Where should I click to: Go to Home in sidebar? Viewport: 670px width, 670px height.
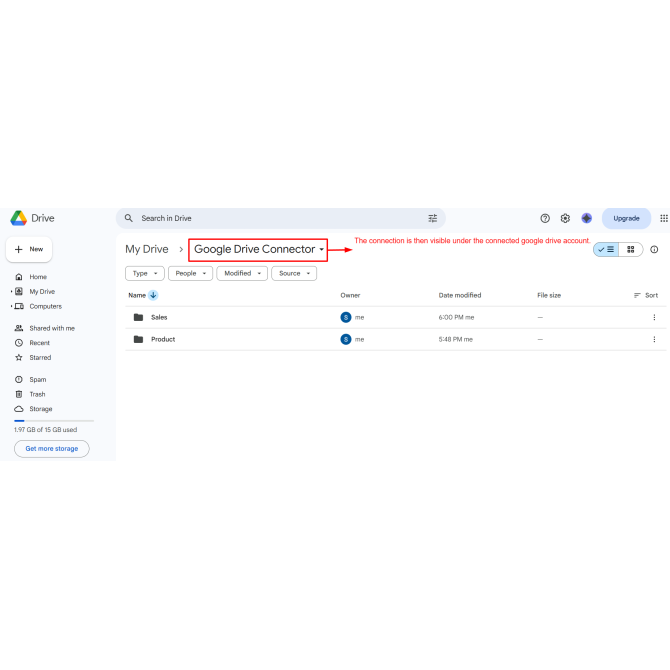tap(38, 277)
